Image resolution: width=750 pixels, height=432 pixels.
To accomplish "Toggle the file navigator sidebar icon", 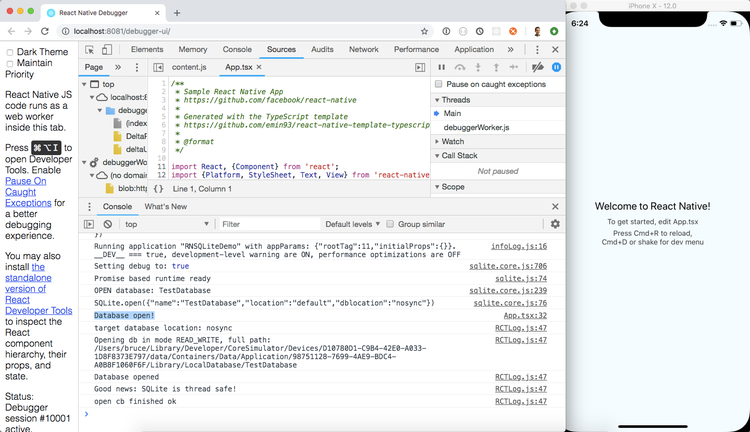I will tap(158, 67).
